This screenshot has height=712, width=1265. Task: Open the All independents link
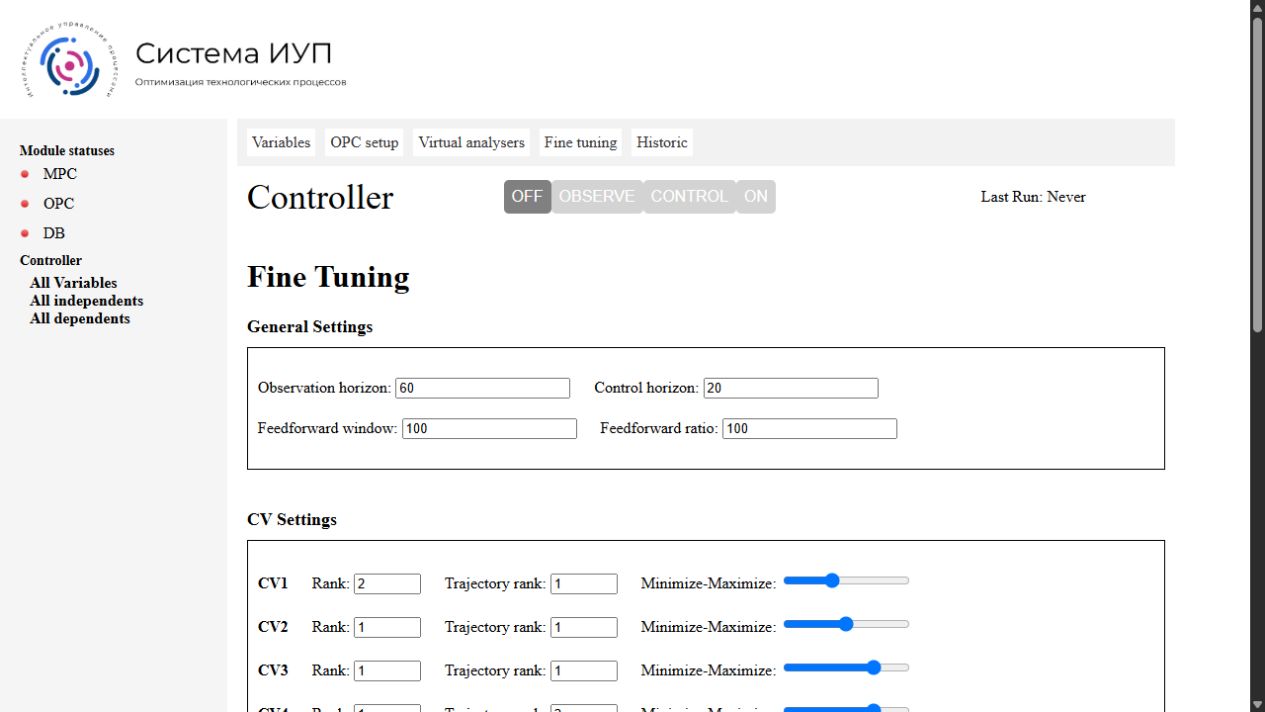tap(86, 301)
